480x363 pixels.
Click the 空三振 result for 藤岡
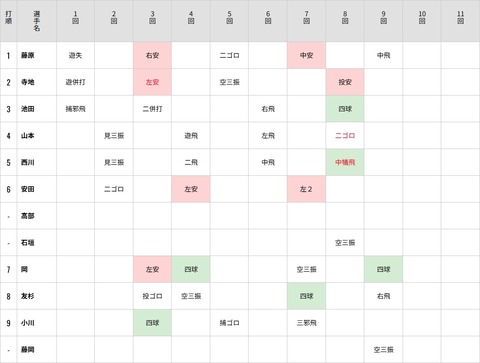pyautogui.click(x=383, y=350)
